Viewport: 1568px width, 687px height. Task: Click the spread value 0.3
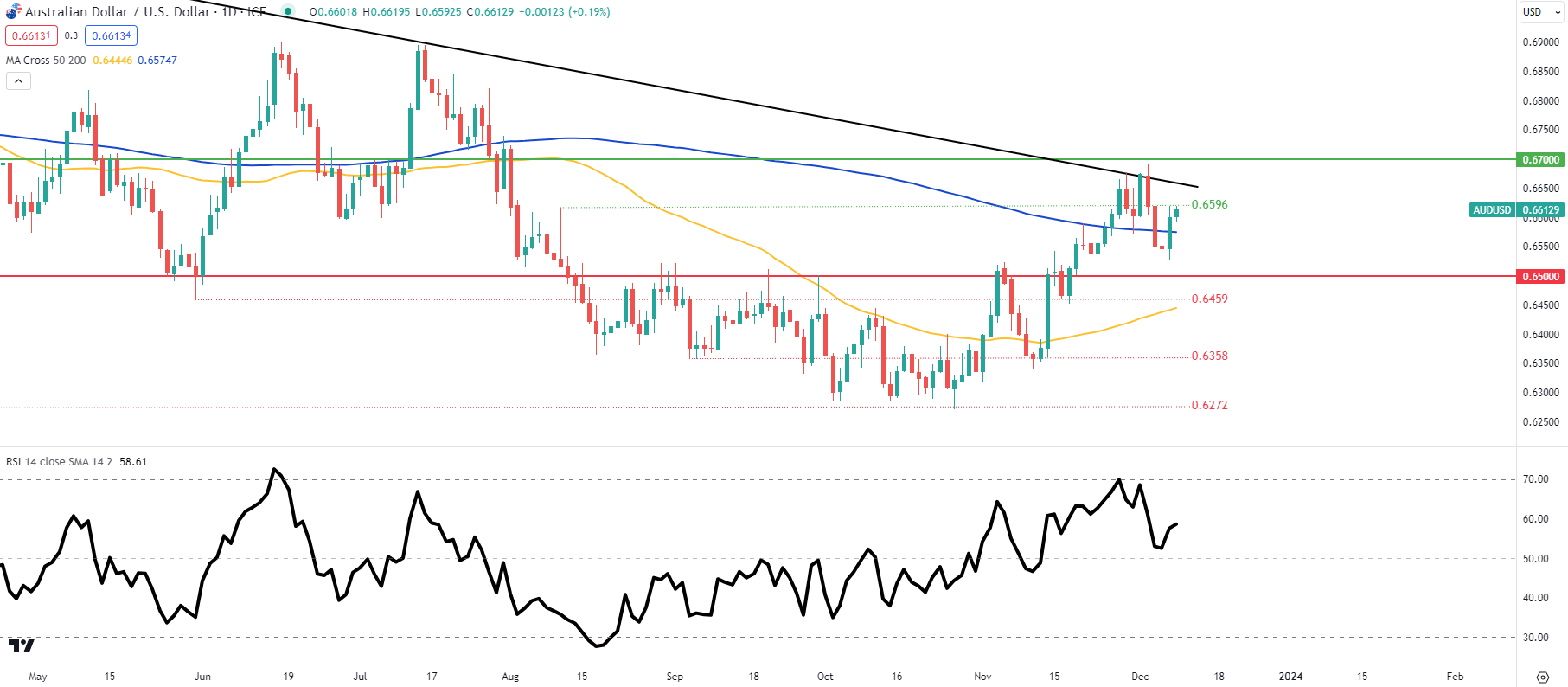coord(71,35)
